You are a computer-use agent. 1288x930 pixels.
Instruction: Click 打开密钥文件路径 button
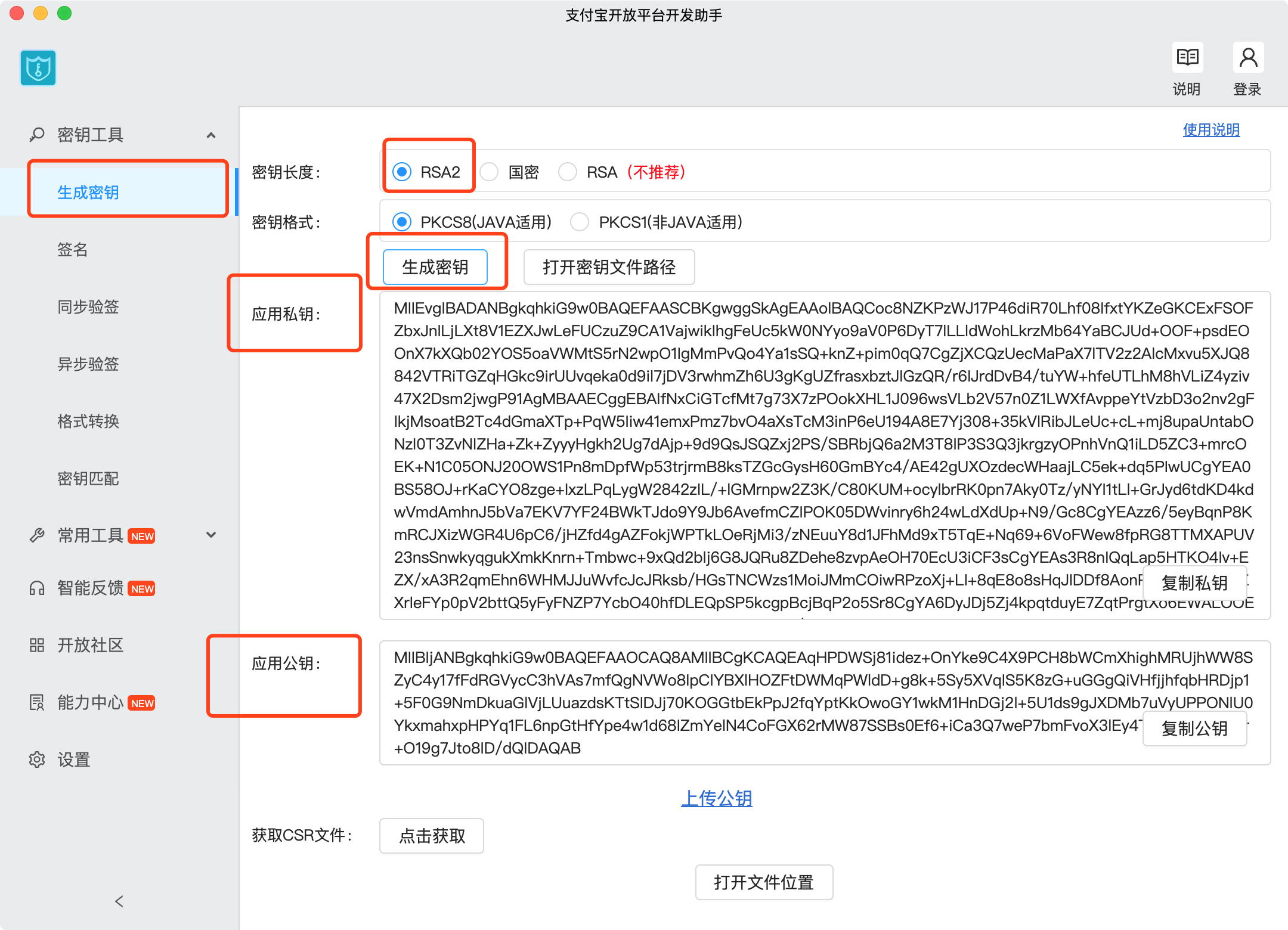click(x=609, y=267)
